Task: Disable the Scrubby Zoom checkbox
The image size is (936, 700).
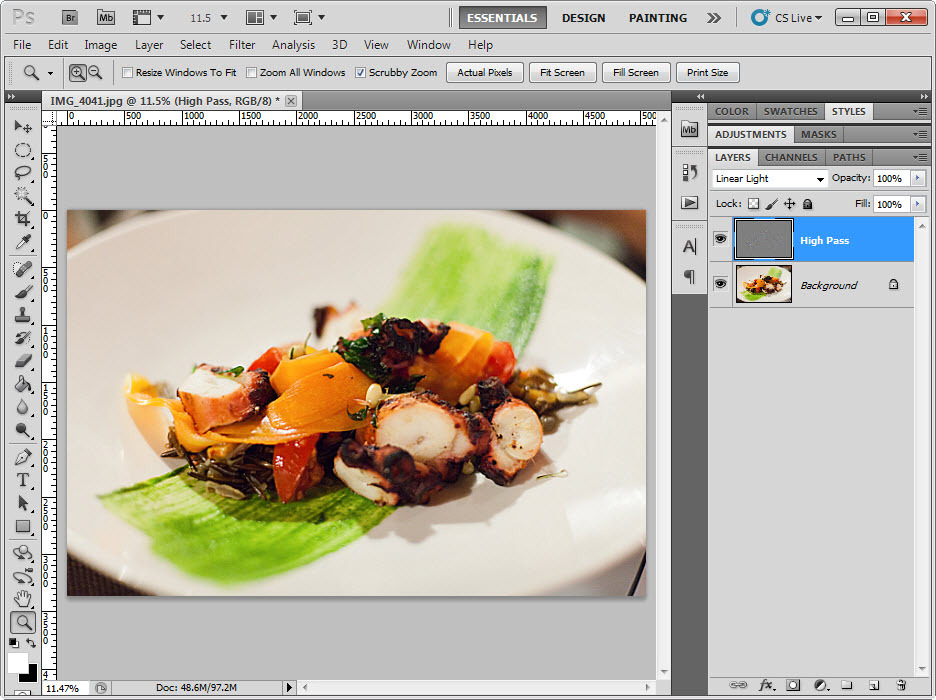Action: pos(360,73)
